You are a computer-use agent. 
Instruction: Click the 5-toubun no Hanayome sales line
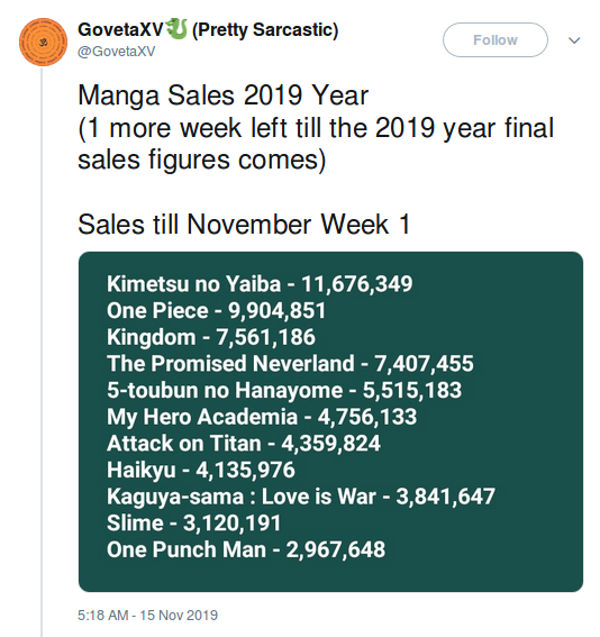[284, 390]
